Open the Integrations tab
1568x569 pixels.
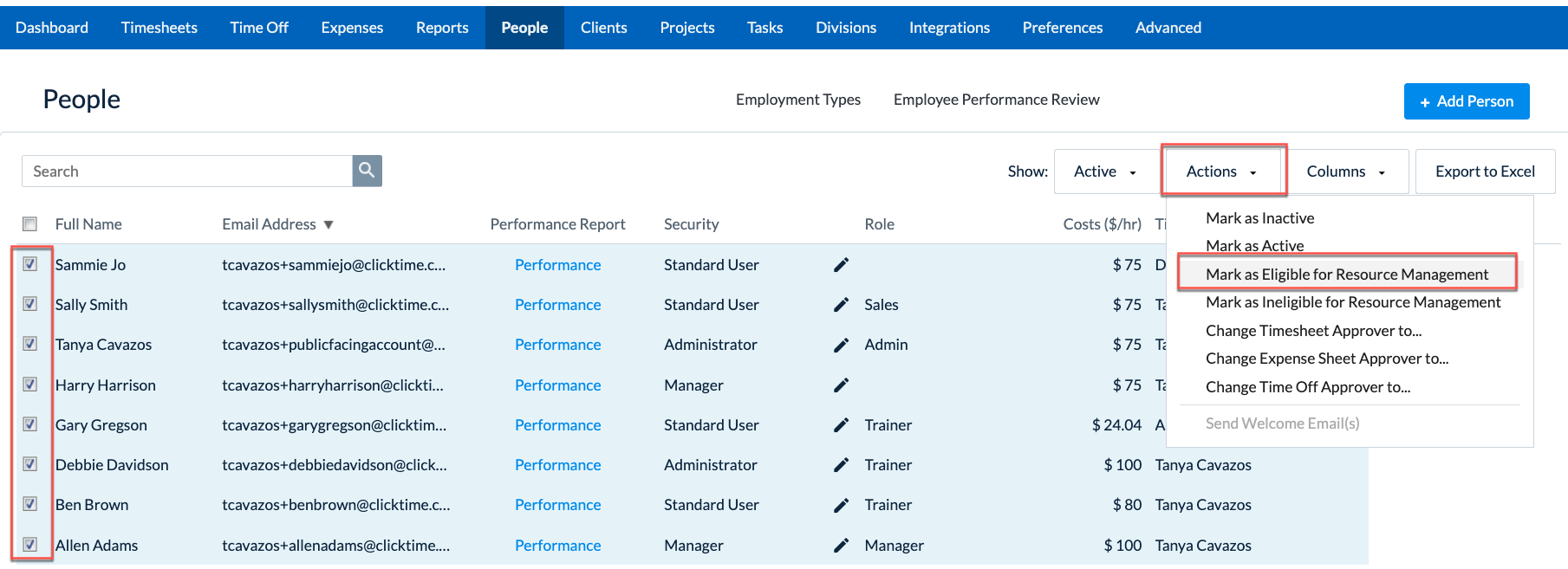(x=949, y=28)
